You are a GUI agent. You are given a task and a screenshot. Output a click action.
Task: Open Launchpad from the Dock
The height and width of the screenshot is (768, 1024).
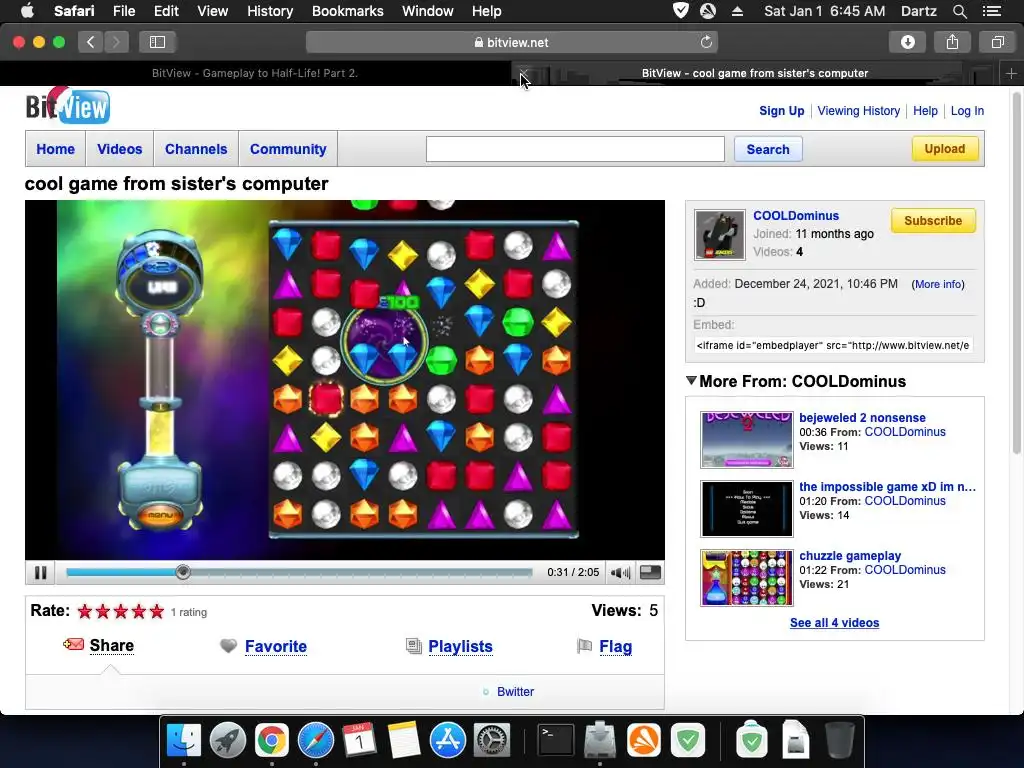tap(228, 741)
